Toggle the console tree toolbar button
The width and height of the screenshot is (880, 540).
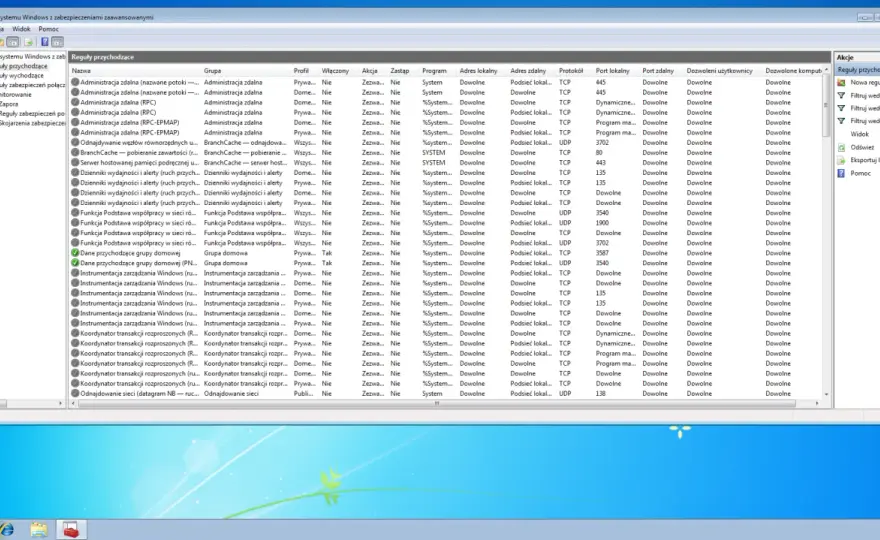click(13, 42)
